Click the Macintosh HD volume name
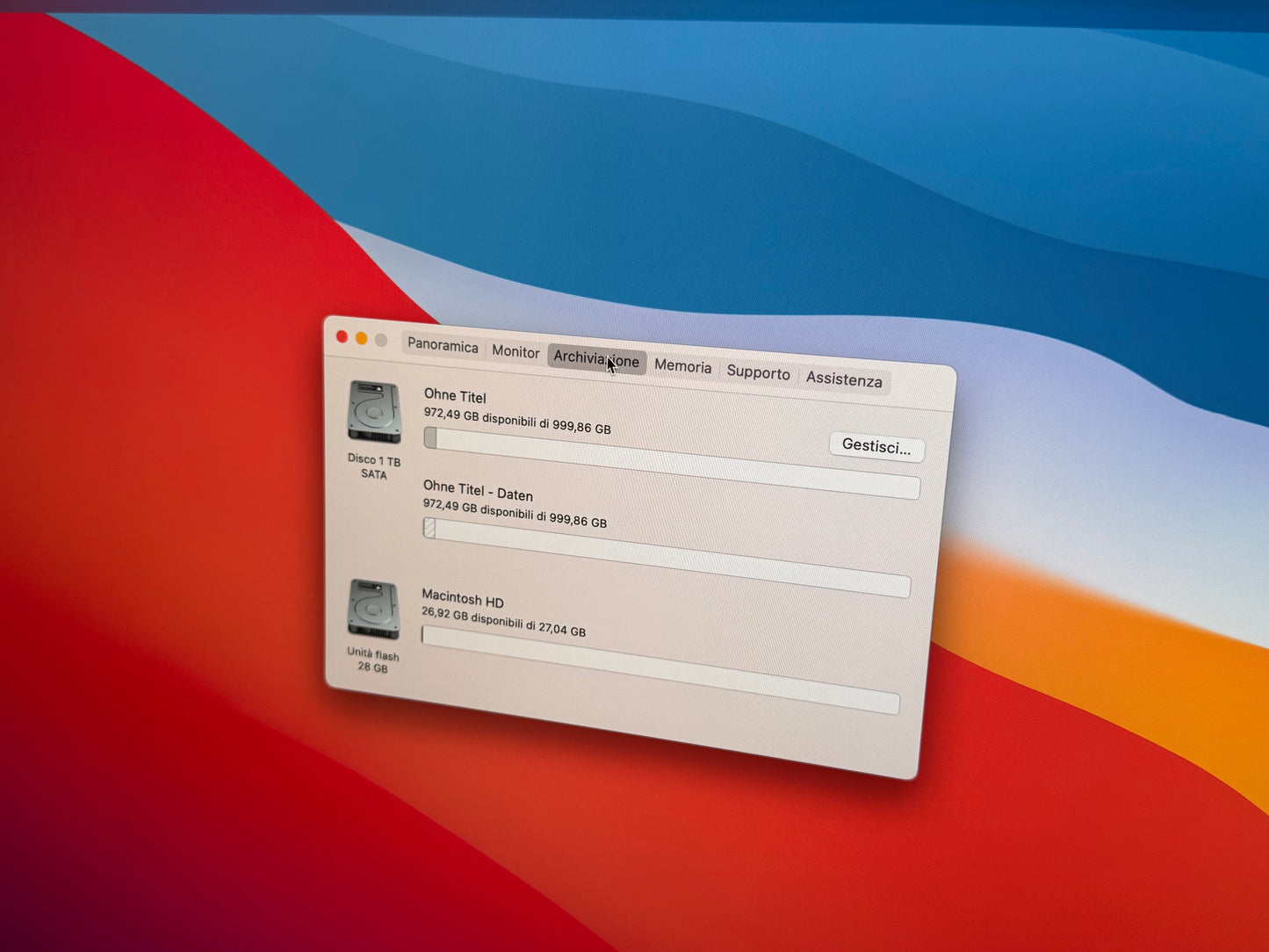1269x952 pixels. click(463, 599)
